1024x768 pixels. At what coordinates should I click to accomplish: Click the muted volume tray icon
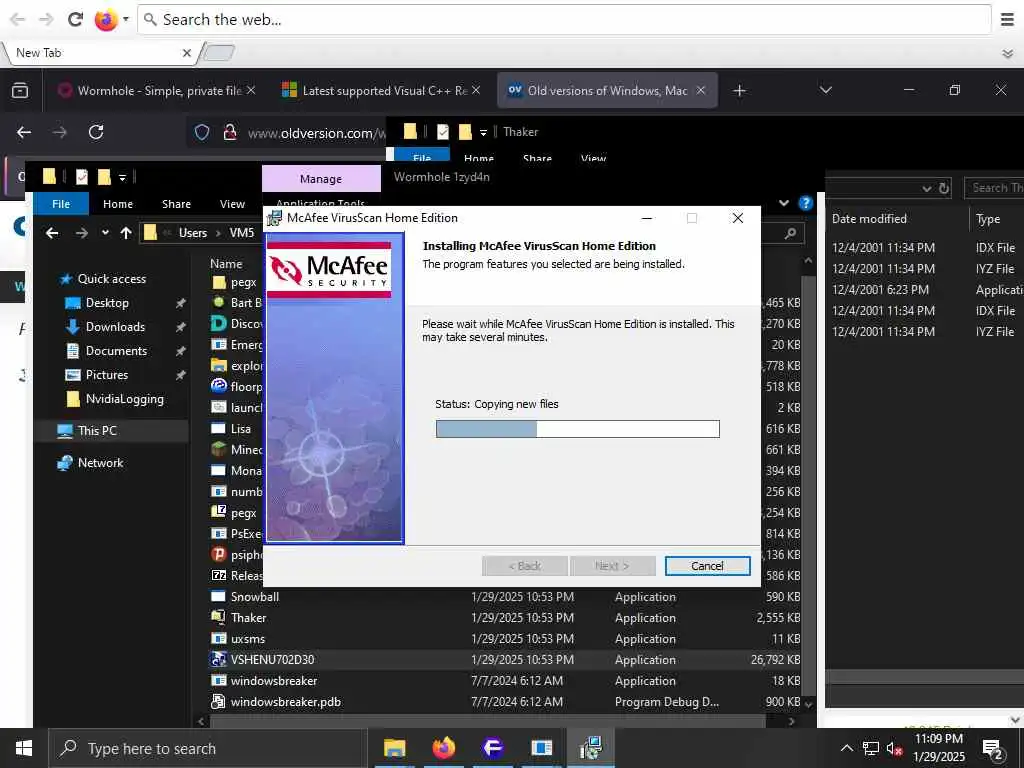894,748
